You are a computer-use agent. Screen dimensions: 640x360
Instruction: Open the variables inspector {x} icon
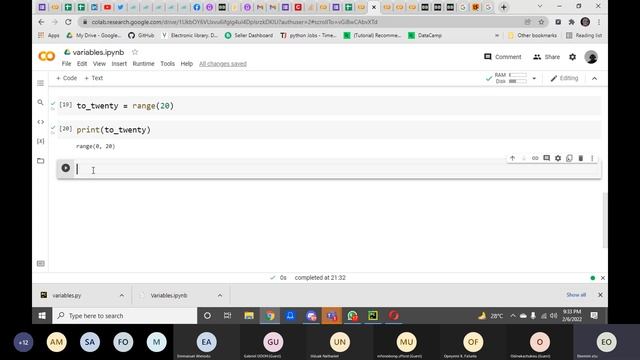coord(40,141)
